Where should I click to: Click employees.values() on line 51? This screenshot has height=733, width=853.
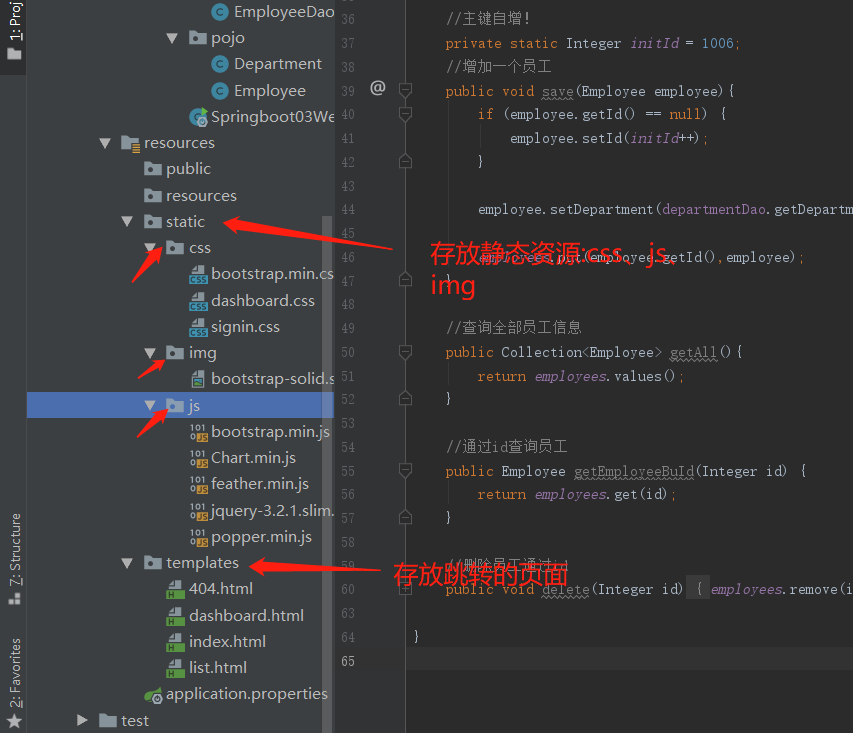pos(605,376)
